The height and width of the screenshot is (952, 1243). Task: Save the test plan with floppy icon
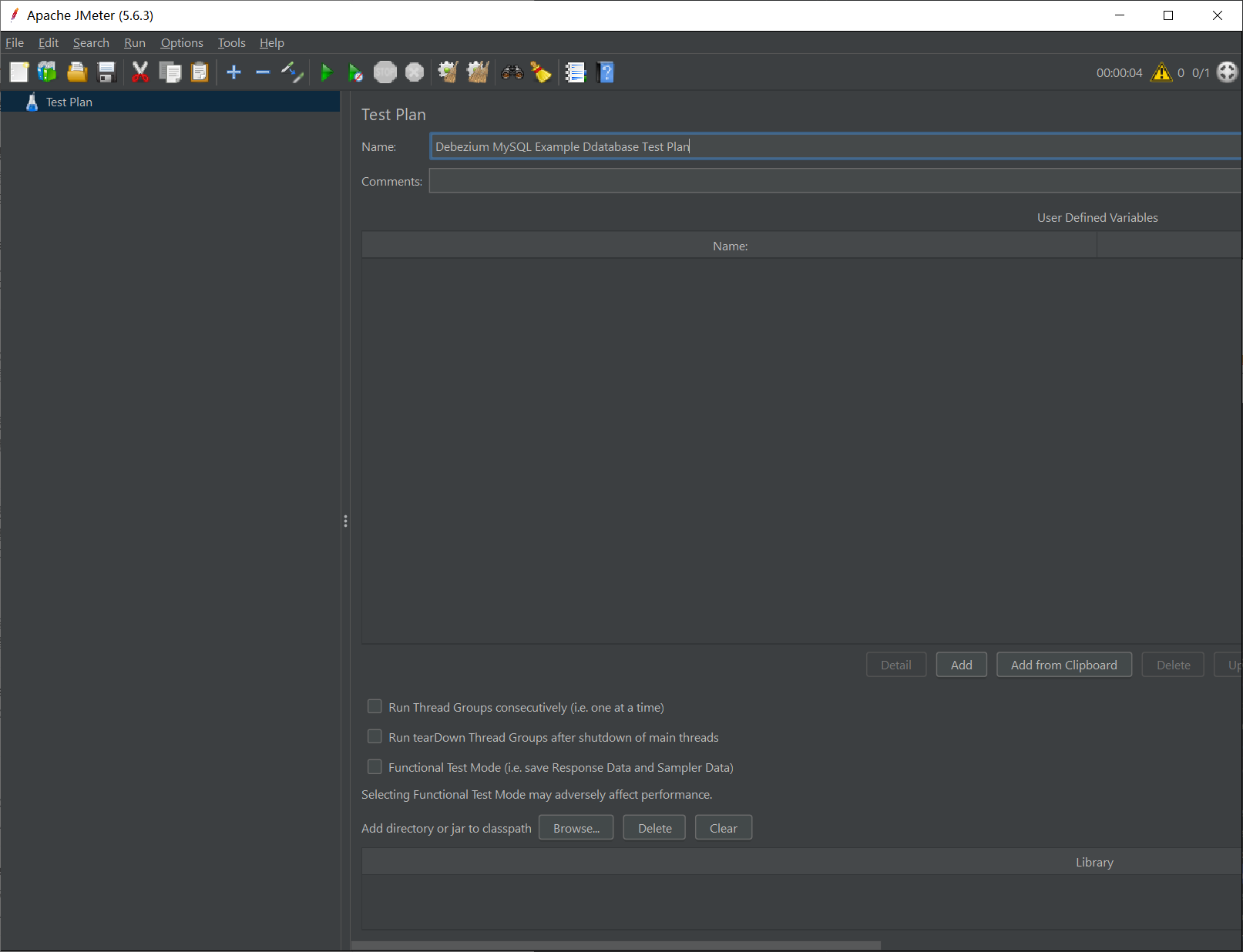coord(107,72)
